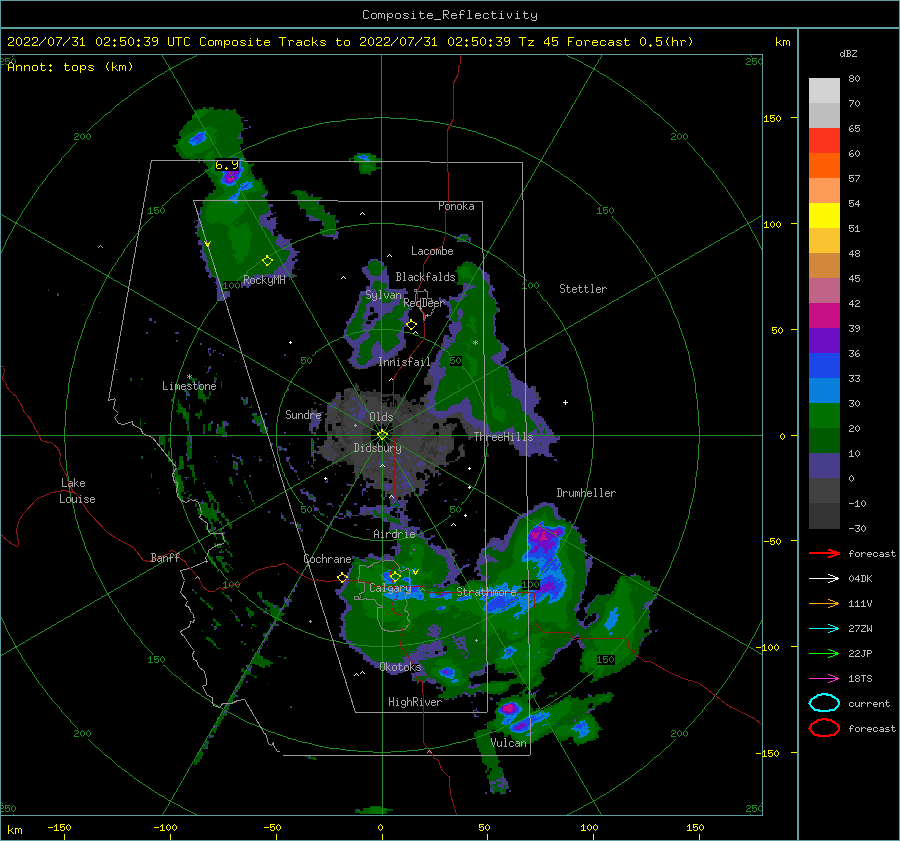This screenshot has height=841, width=900.
Task: Select the magenta 18TS arrow legend icon
Action: point(824,679)
